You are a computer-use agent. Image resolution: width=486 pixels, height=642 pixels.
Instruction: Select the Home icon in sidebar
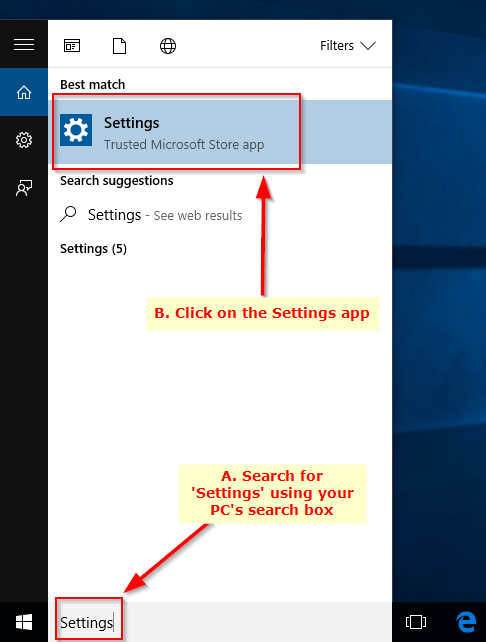(24, 92)
